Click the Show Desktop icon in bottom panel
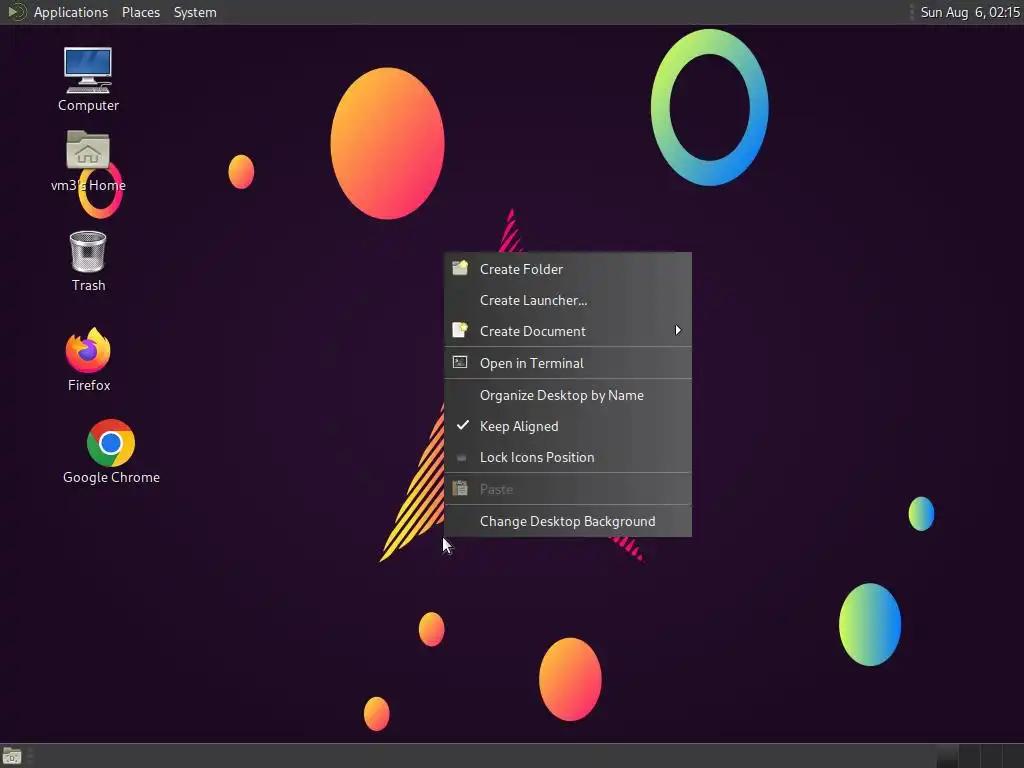1024x768 pixels. [12, 756]
